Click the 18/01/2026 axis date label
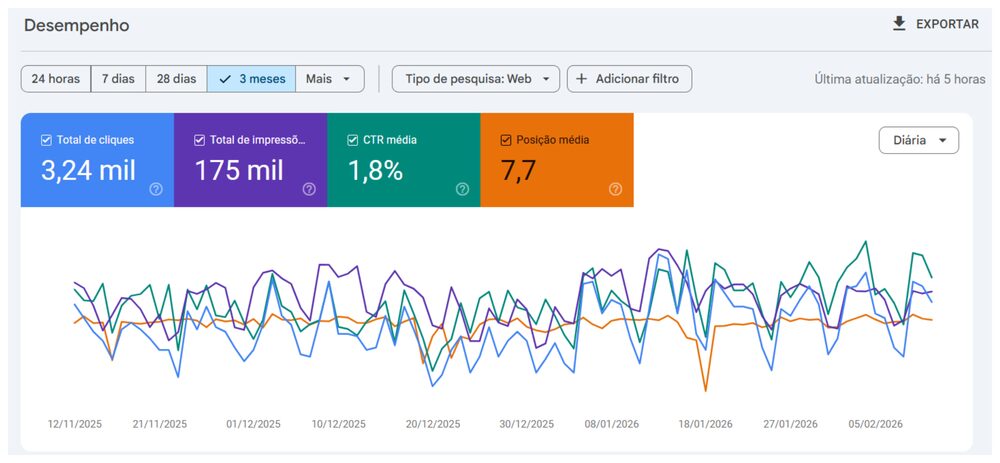The width and height of the screenshot is (1000, 463). [x=705, y=424]
